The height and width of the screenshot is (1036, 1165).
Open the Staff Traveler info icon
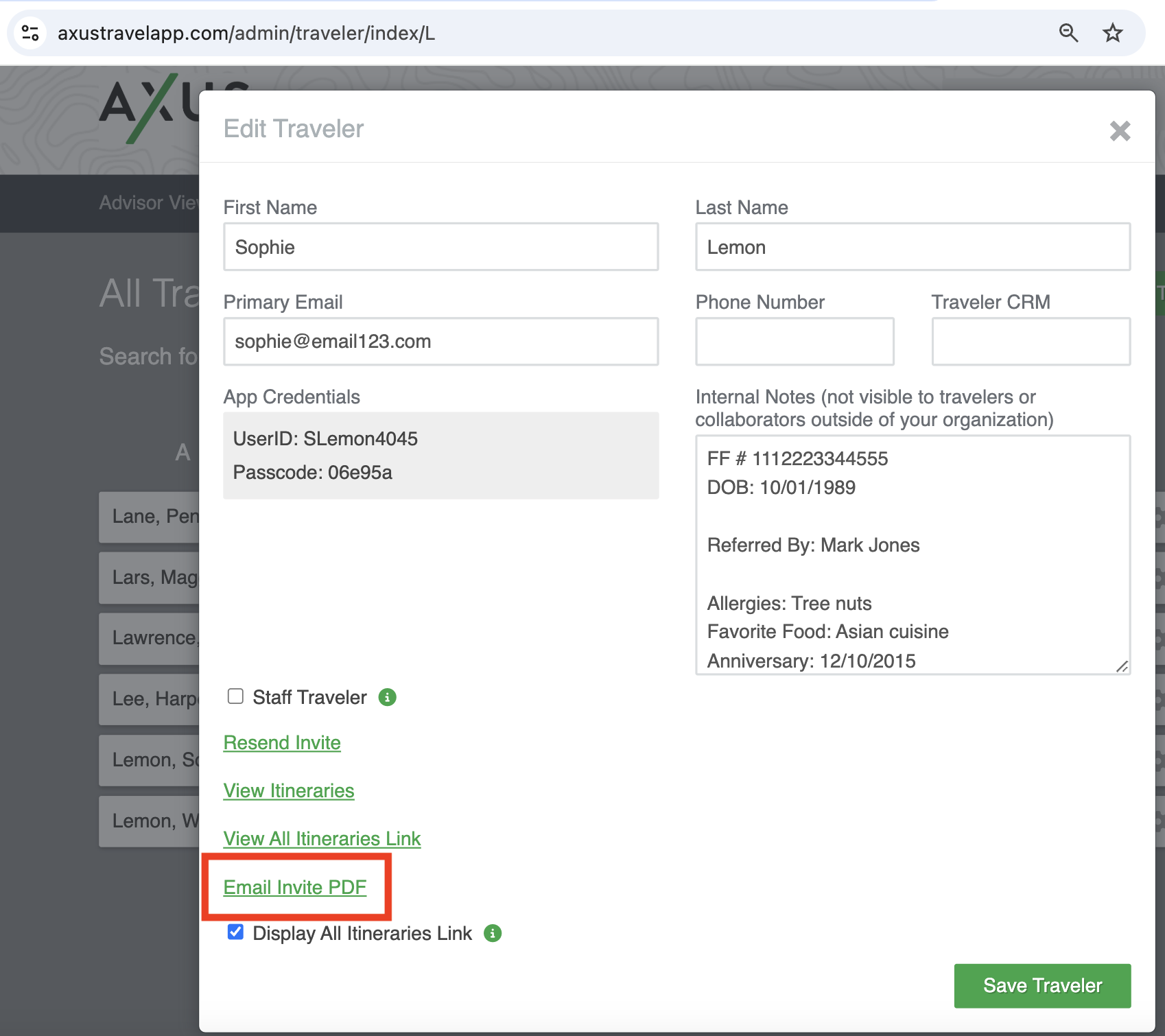click(x=388, y=697)
